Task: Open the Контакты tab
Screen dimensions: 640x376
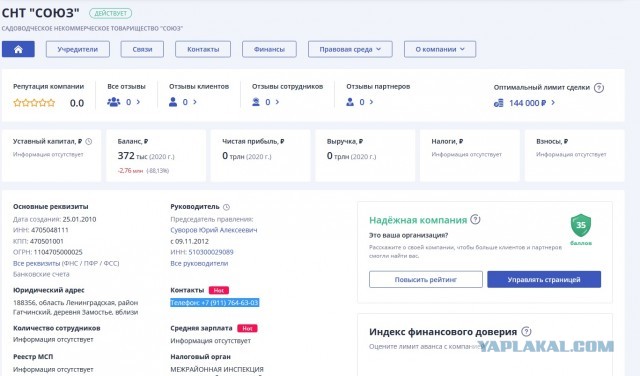Action: pyautogui.click(x=203, y=49)
